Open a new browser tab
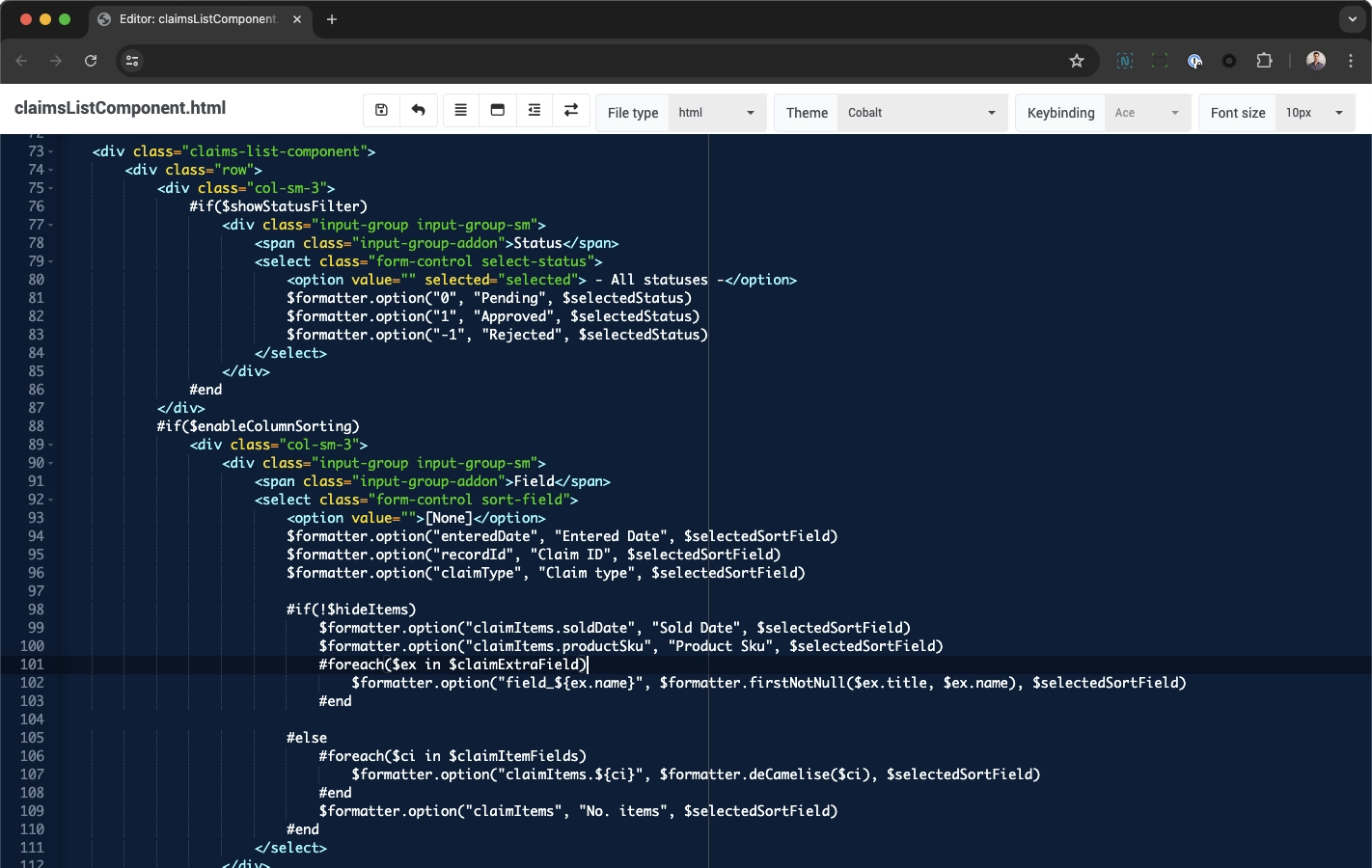 click(332, 19)
